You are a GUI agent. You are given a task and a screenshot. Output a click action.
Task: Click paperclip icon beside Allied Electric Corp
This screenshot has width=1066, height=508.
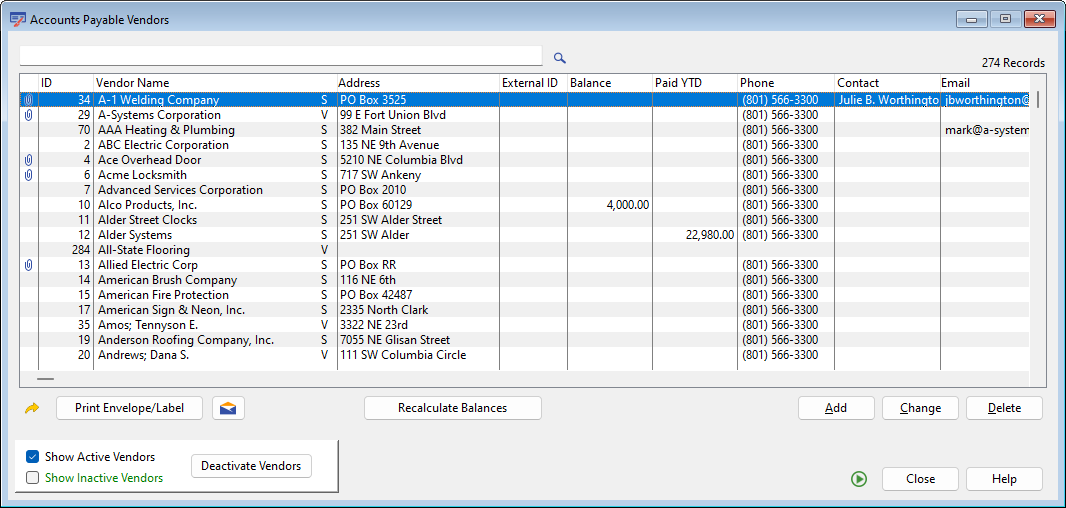(29, 265)
